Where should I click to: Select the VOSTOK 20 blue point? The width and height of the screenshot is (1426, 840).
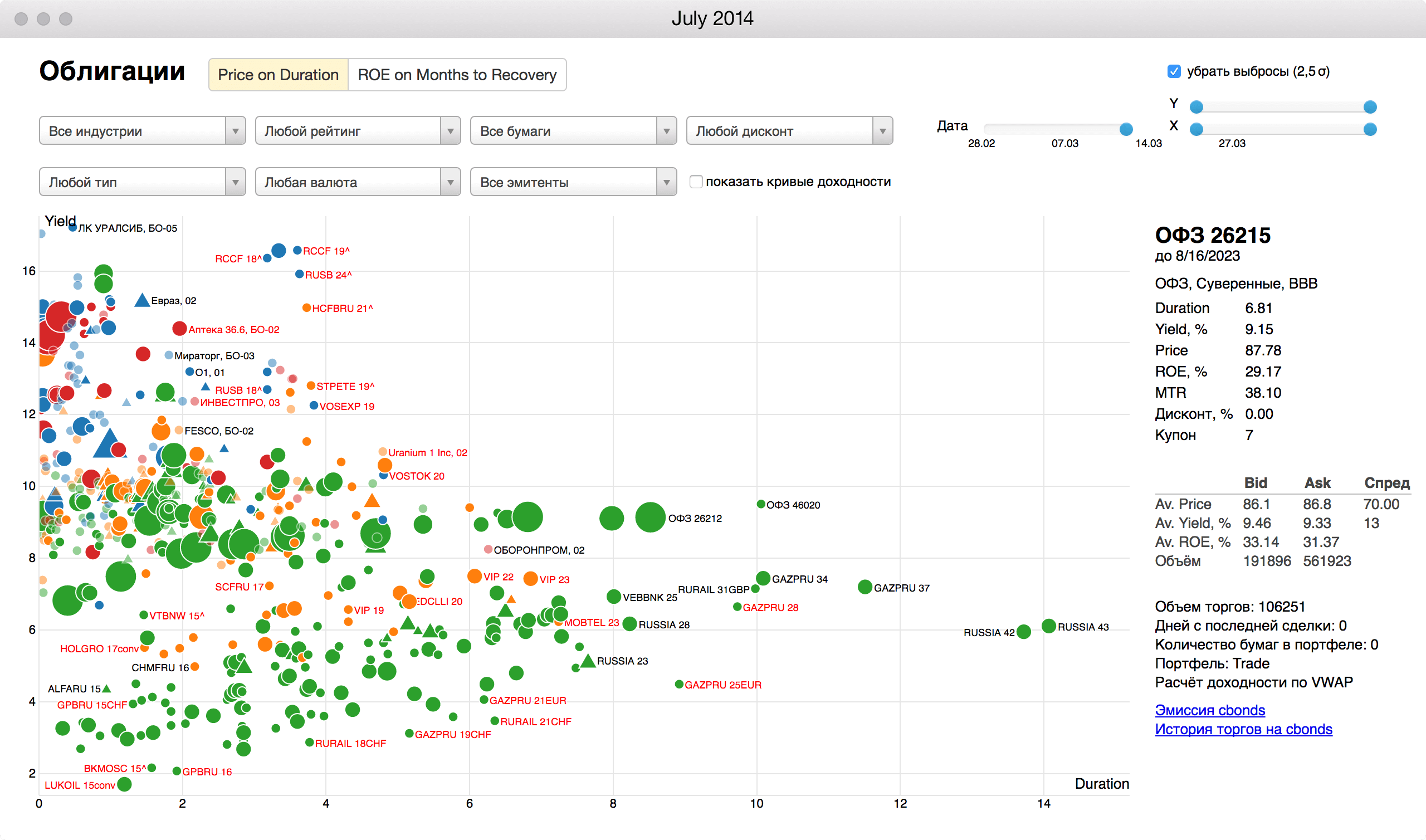383,476
